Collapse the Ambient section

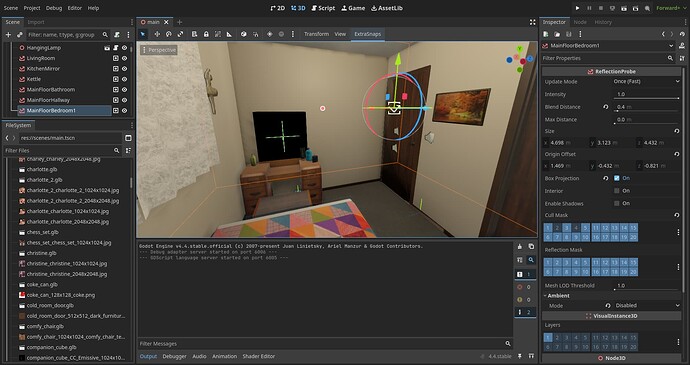point(557,296)
